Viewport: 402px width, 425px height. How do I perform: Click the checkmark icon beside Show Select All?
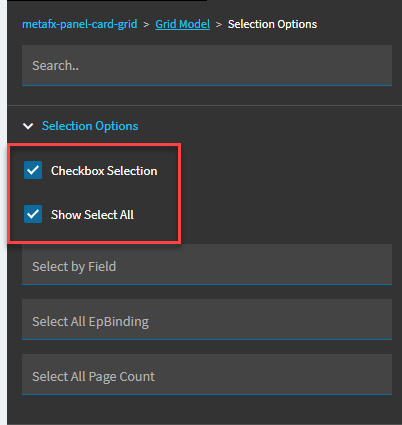point(33,214)
